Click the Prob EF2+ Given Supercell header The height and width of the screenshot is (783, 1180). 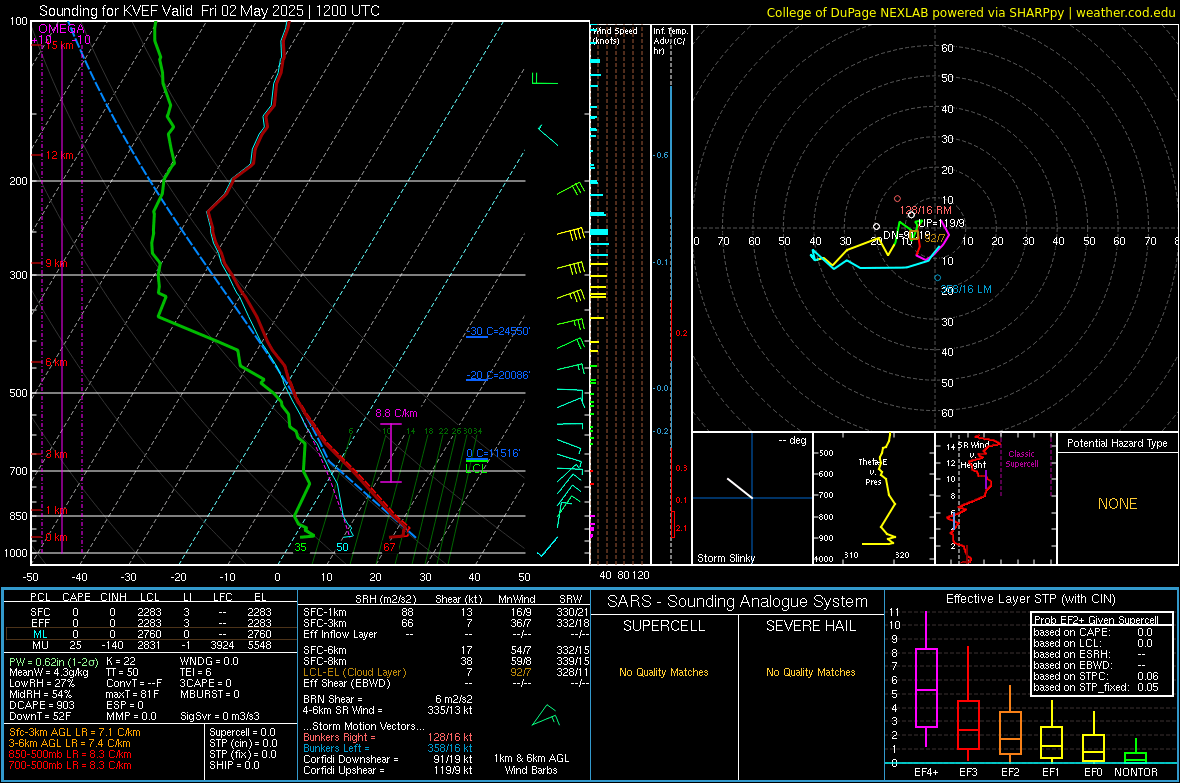point(1096,620)
